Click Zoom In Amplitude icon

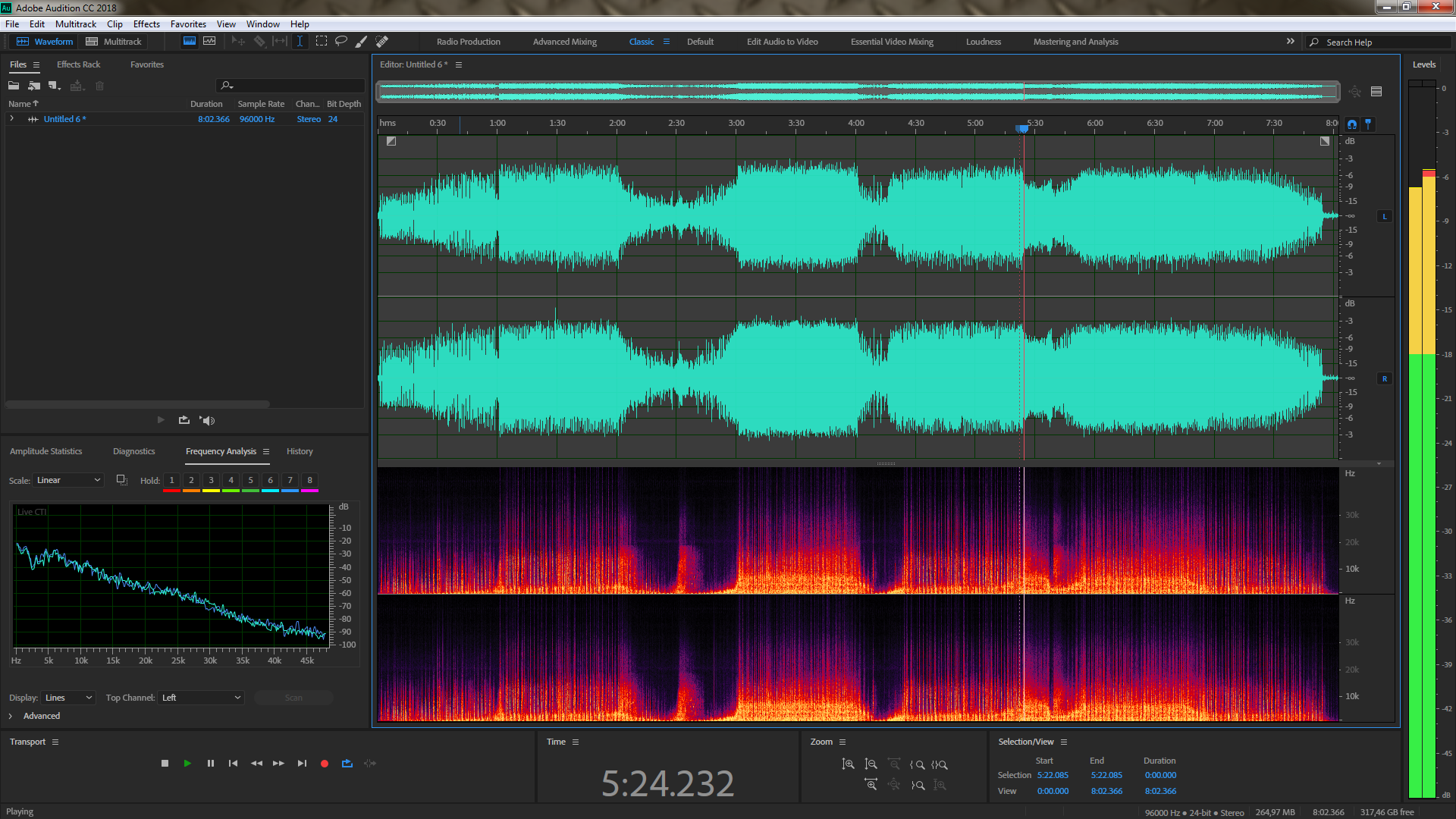click(848, 764)
